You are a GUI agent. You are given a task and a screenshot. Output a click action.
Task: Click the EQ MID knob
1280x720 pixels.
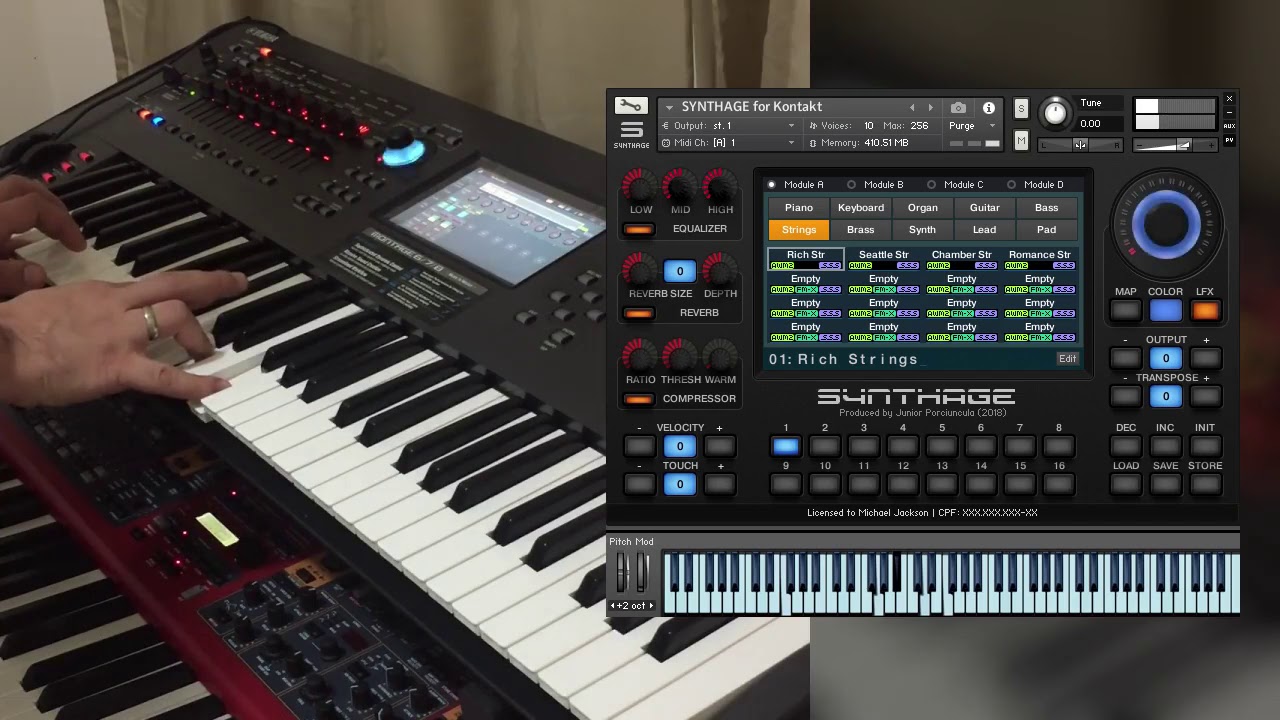680,186
